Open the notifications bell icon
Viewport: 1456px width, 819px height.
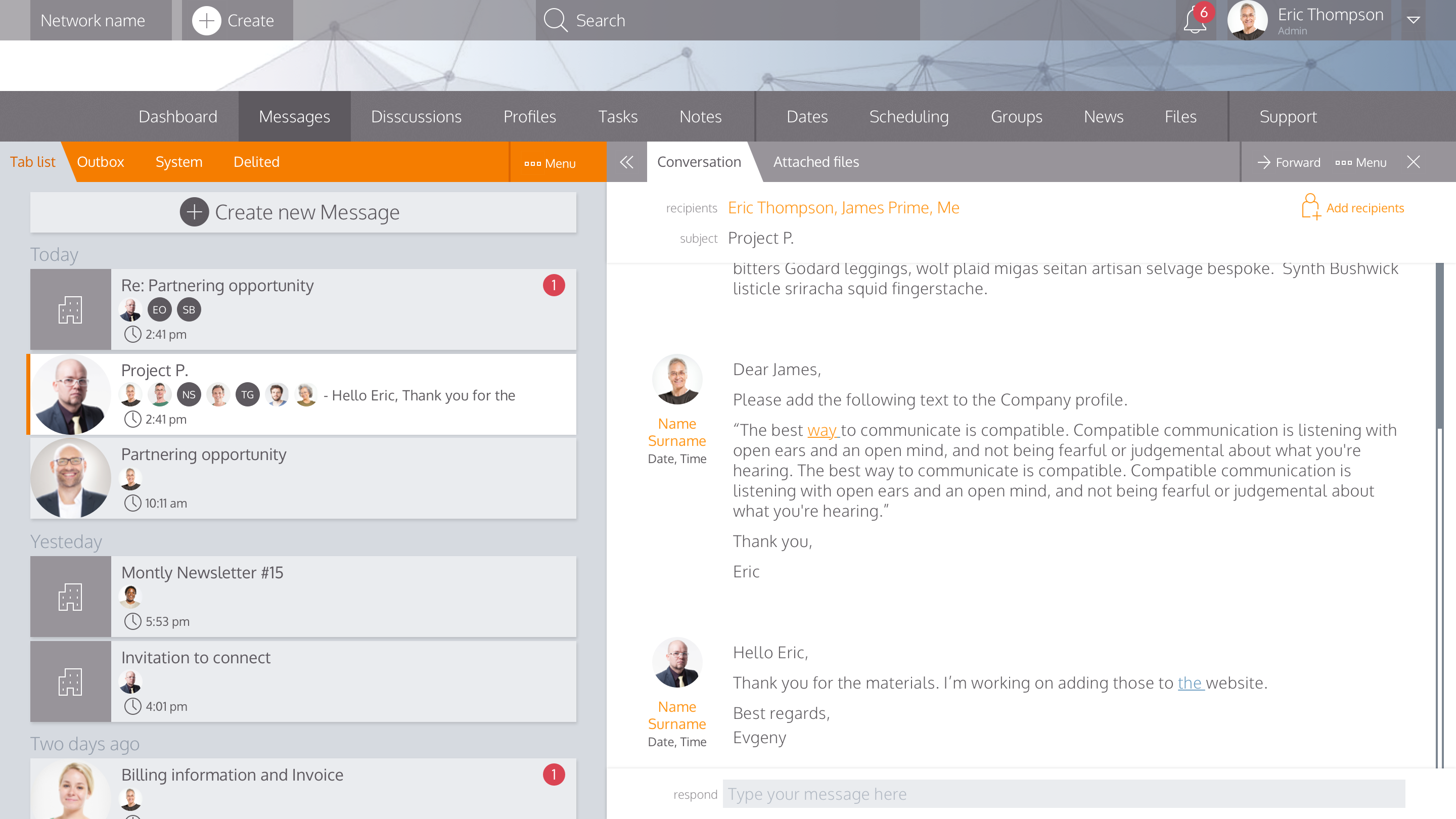point(1194,20)
